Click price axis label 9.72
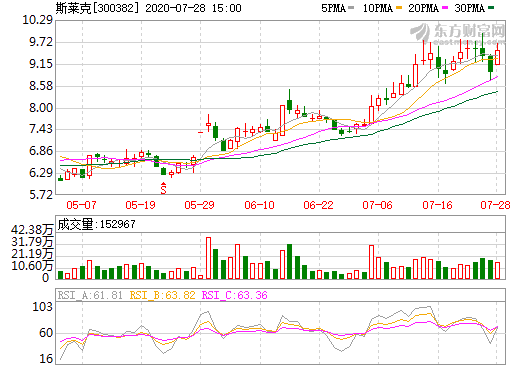This screenshot has height=365, width=520. pos(41,42)
